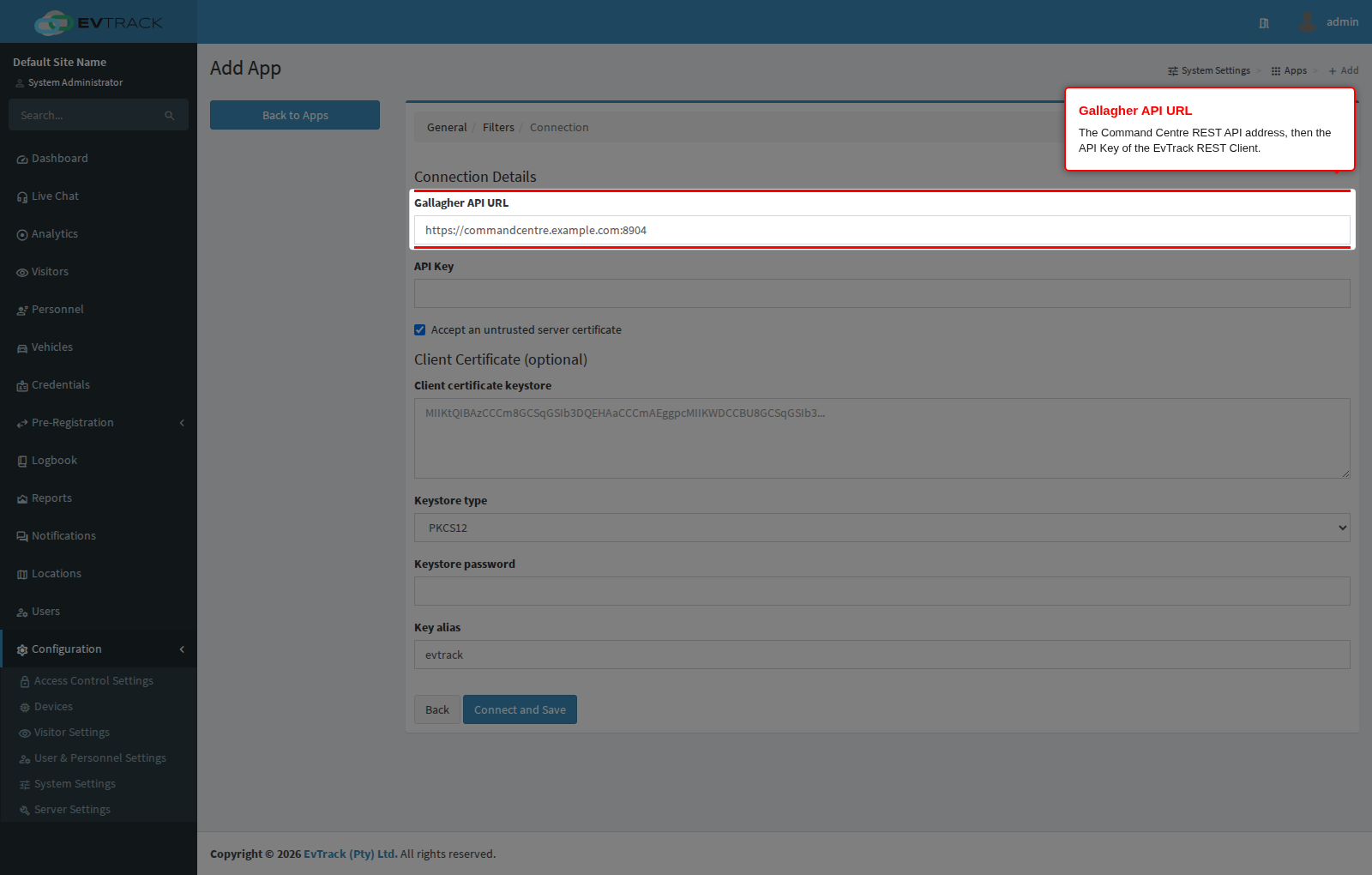Click the Devices icon in submenu
1372x875 pixels.
pos(25,708)
